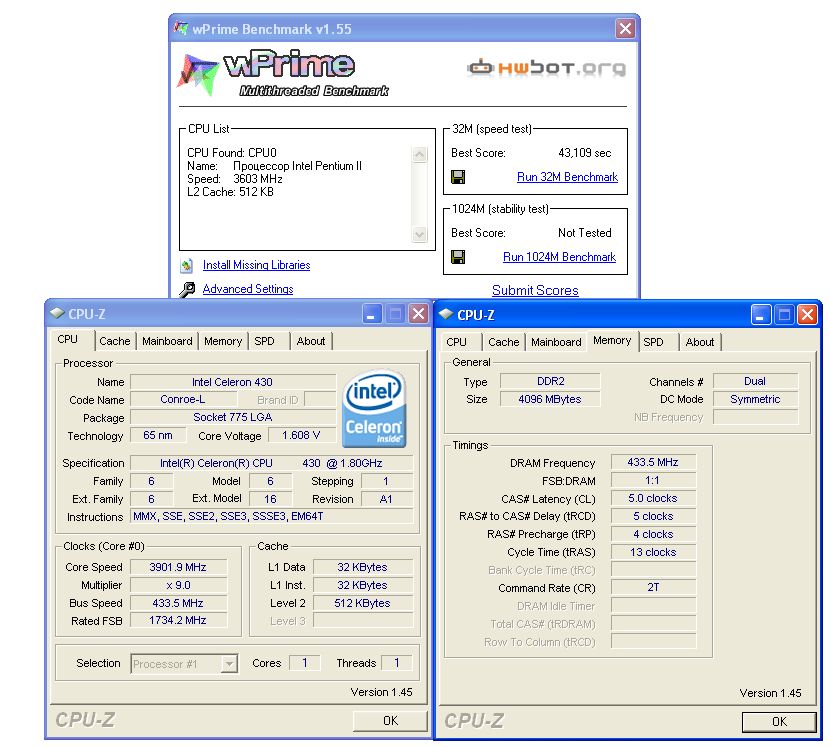Click the Core Voltage value 1.608 V

point(301,435)
